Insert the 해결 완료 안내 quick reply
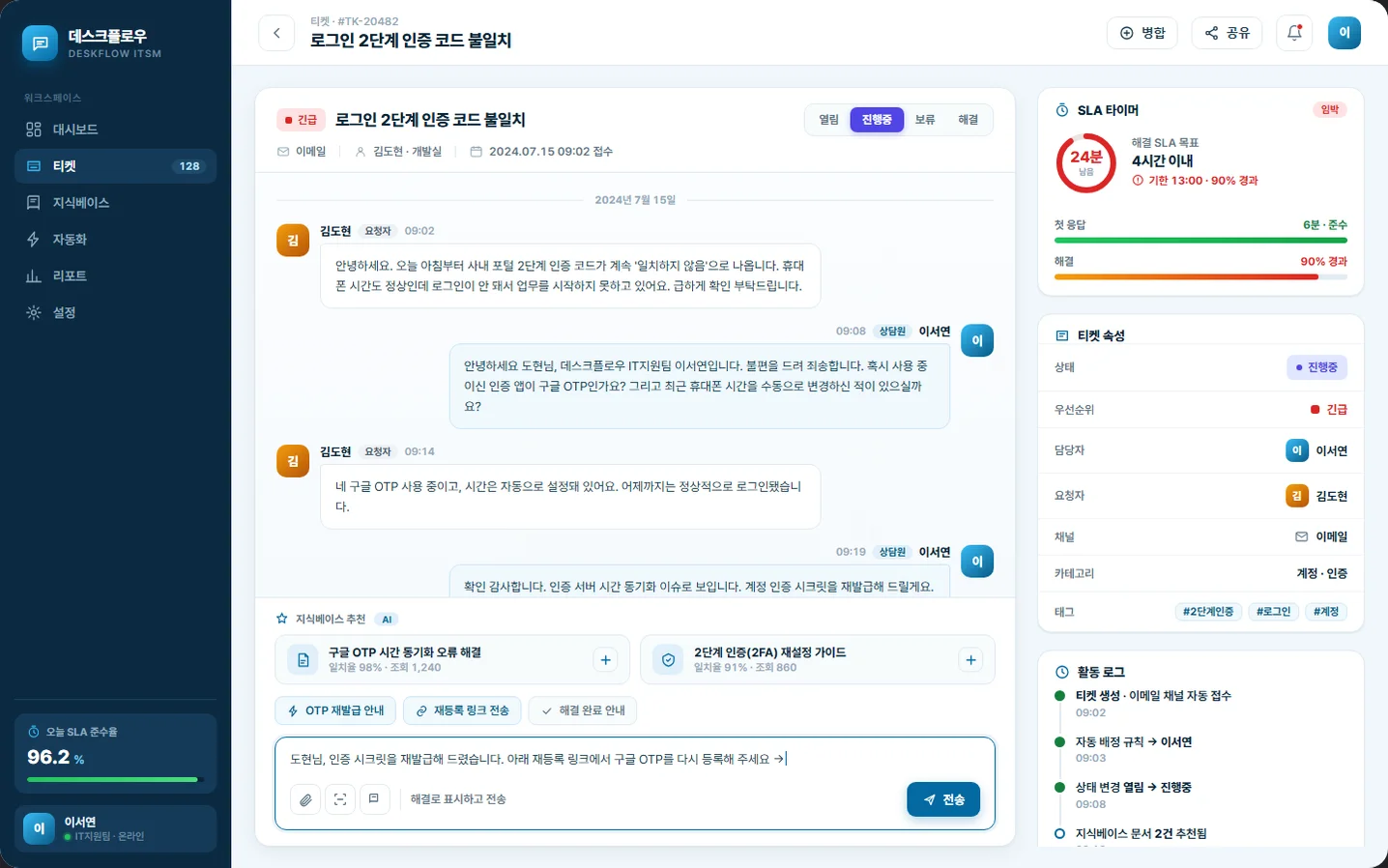Screen dimensions: 1388x868 point(583,710)
